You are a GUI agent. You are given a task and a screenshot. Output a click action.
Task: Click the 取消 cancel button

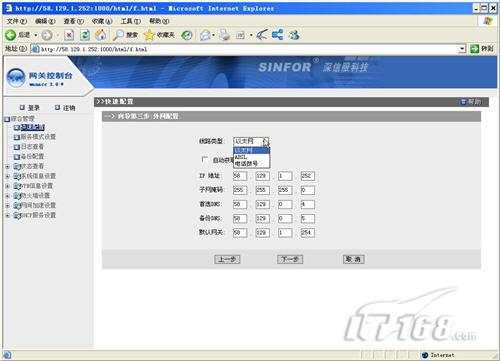point(354,259)
